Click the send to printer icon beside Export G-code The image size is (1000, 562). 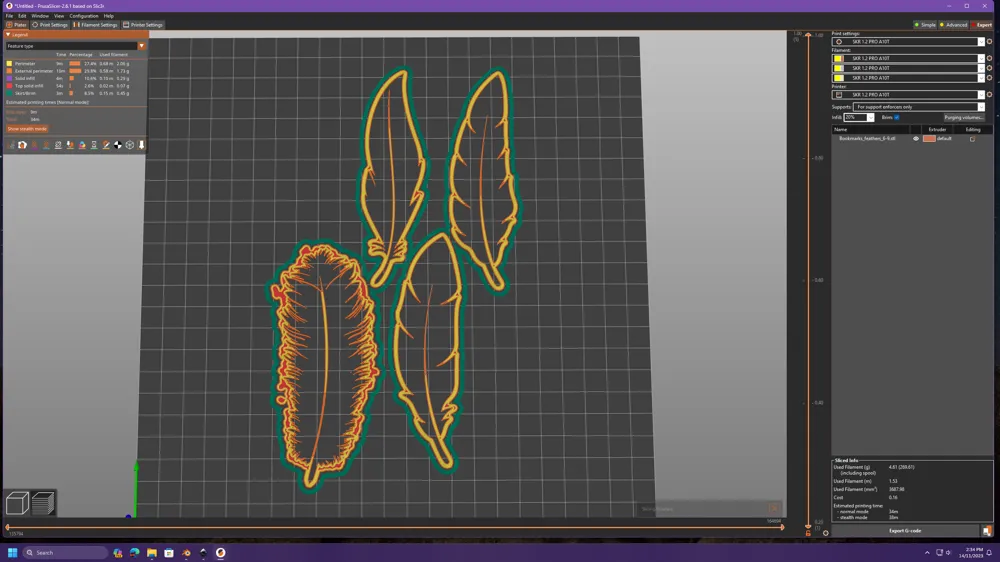pos(987,531)
